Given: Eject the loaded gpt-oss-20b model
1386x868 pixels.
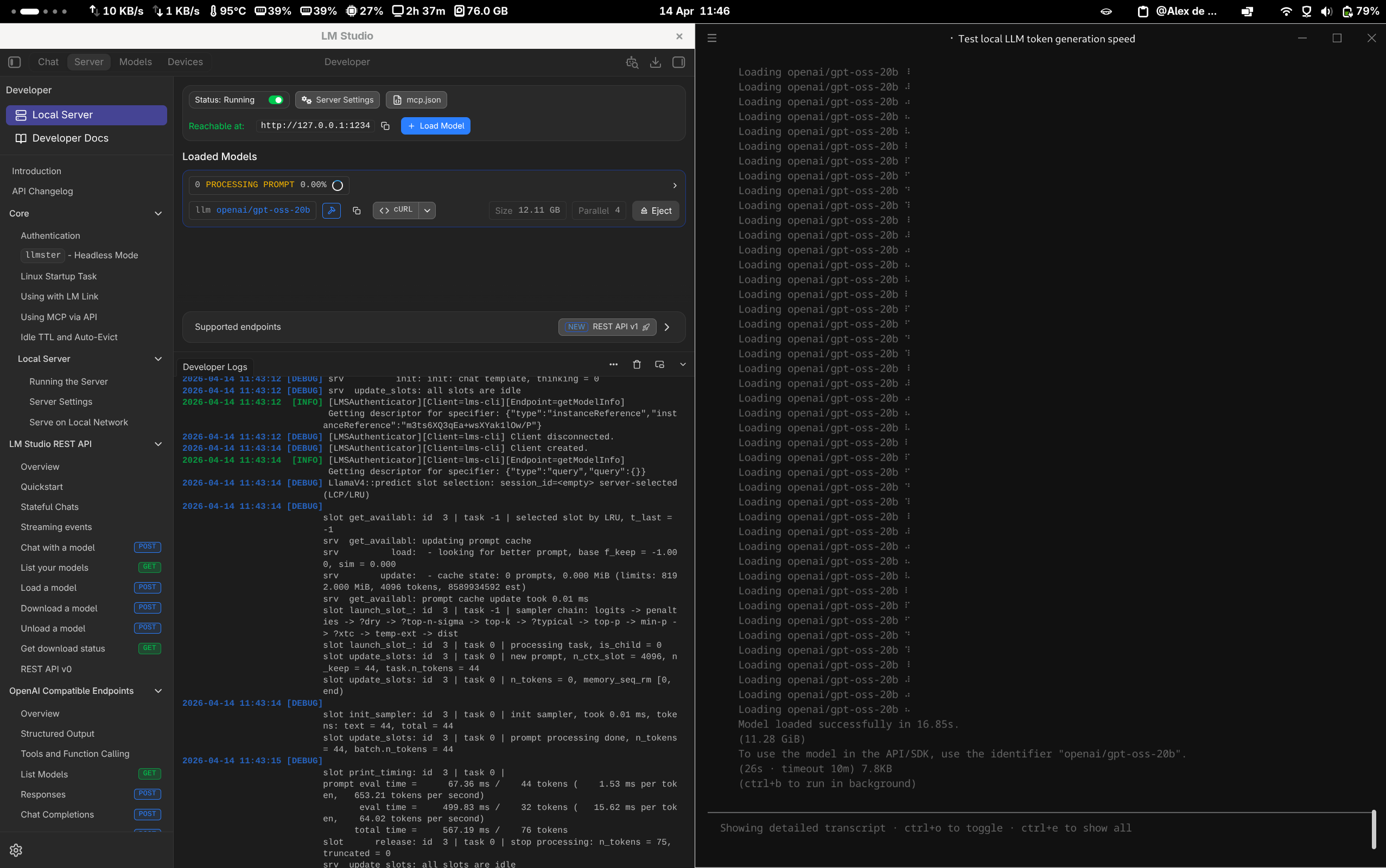Looking at the screenshot, I should 656,210.
